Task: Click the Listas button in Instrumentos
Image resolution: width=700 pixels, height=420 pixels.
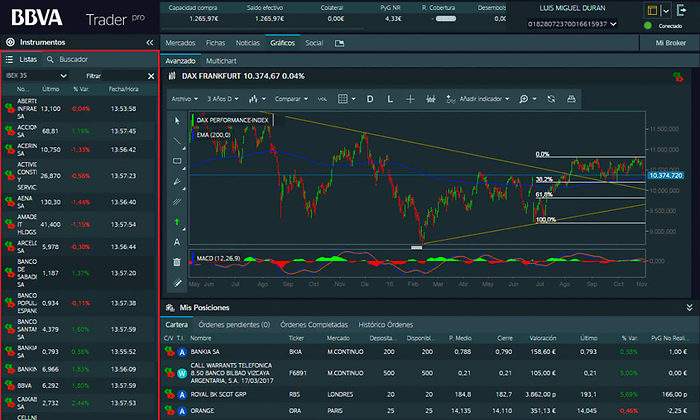Action: point(28,59)
